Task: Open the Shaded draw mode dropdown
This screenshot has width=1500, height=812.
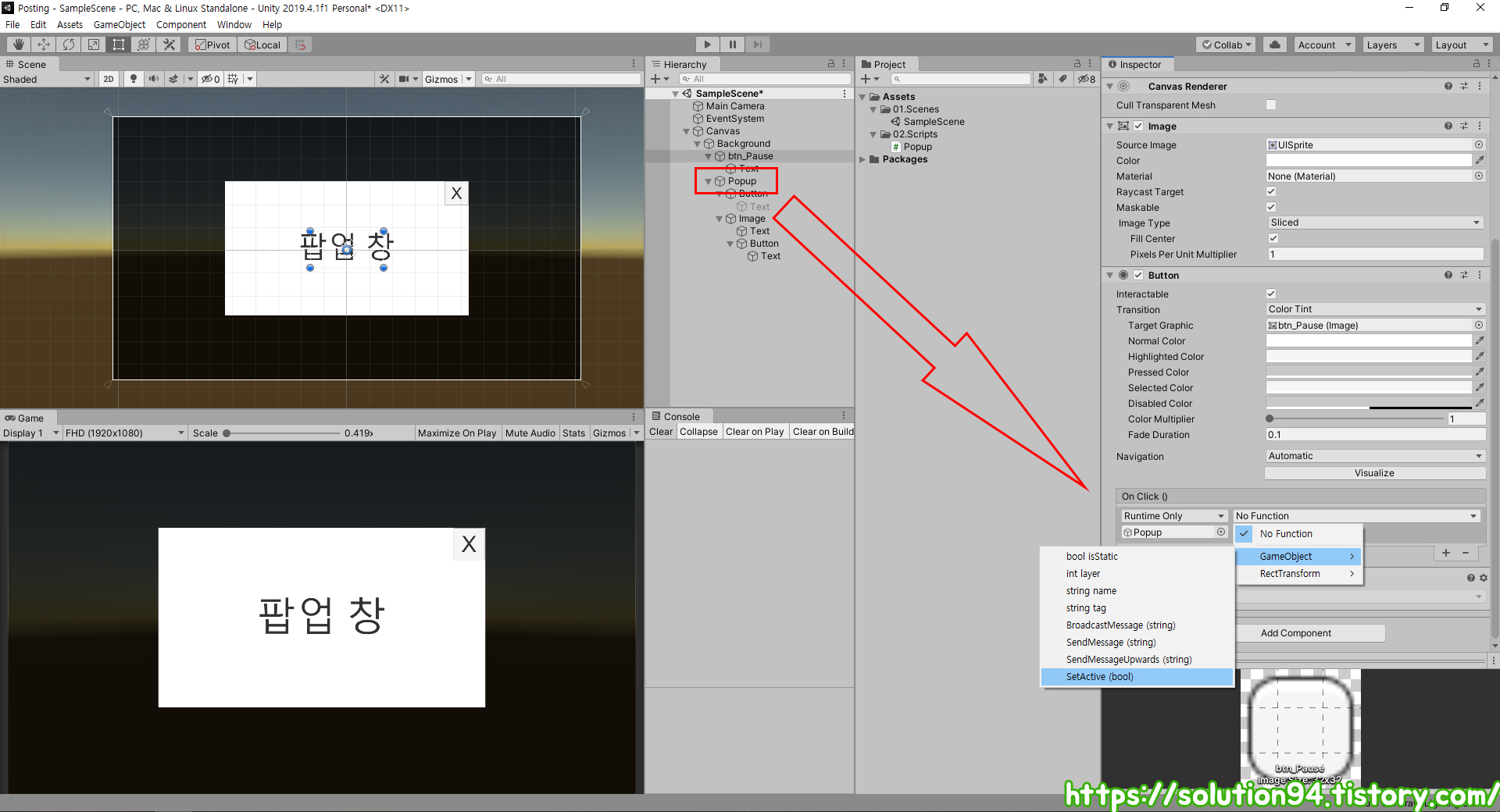Action: point(47,79)
